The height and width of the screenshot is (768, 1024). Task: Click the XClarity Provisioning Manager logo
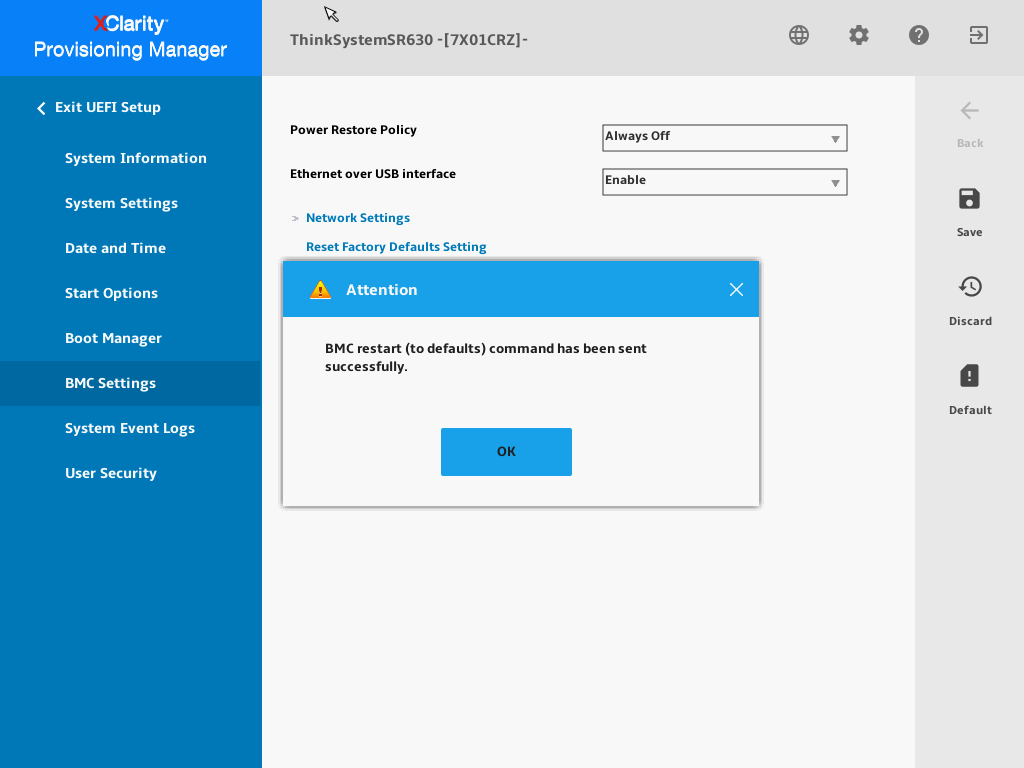click(x=131, y=37)
